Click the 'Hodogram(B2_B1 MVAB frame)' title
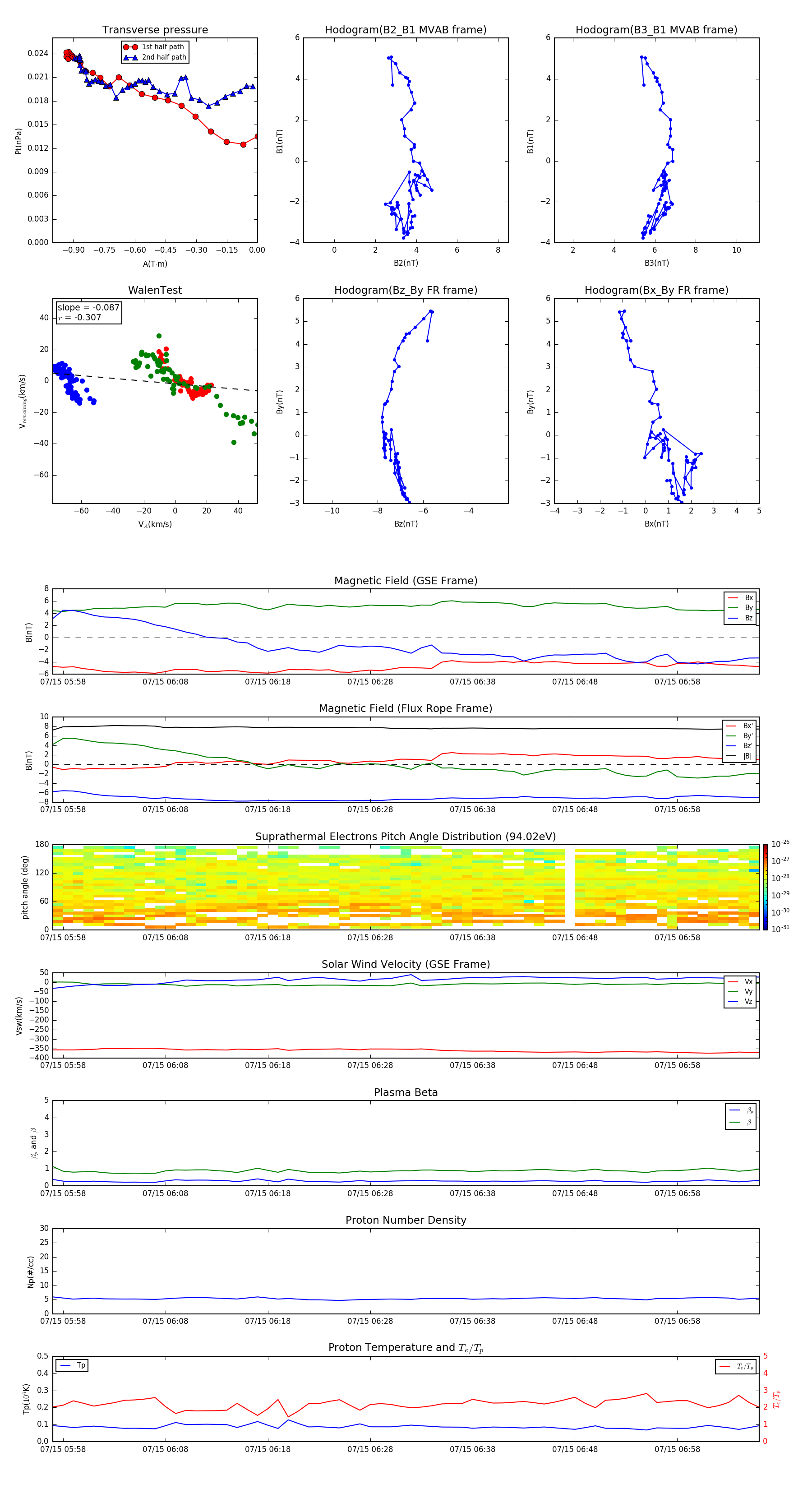This screenshot has width=812, height=1489. [406, 30]
